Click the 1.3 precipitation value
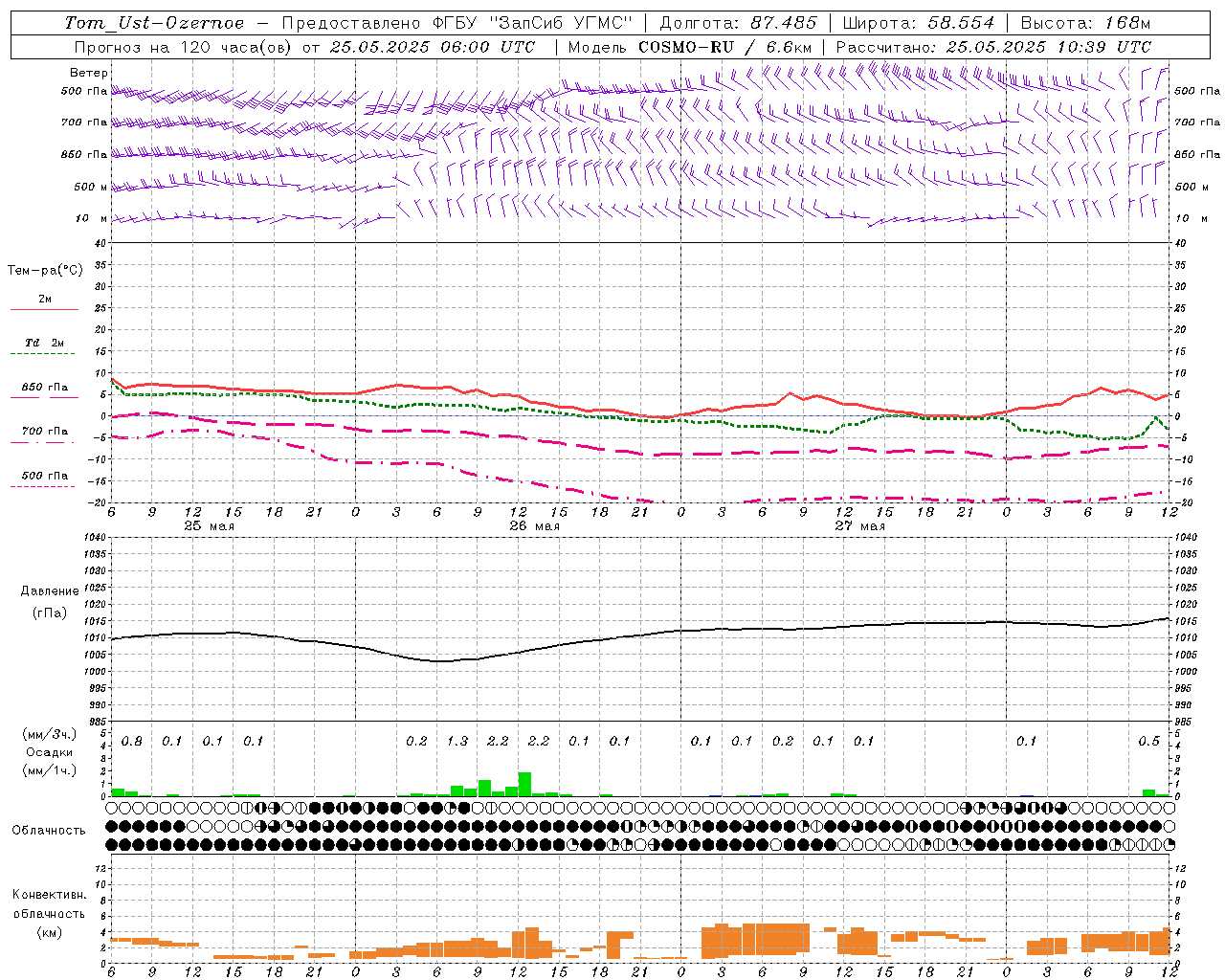Screen dimensions: 1225x980 point(457,742)
